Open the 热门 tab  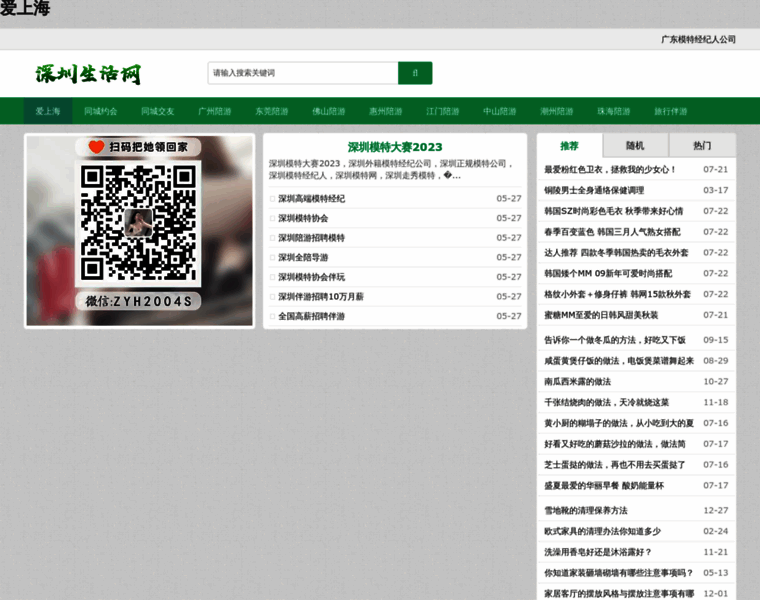[702, 145]
